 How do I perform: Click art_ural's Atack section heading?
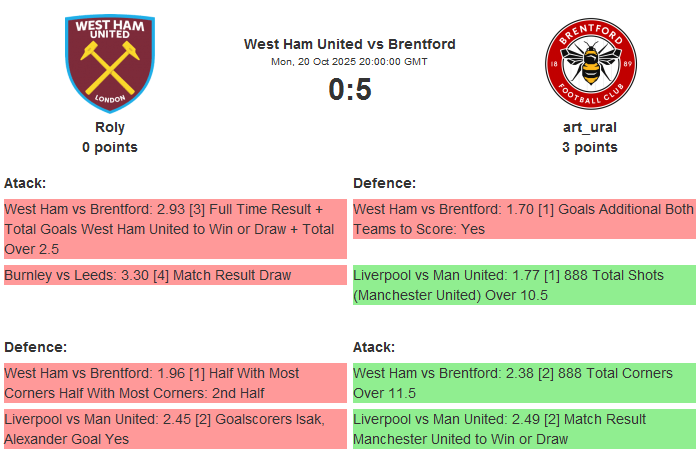click(374, 347)
